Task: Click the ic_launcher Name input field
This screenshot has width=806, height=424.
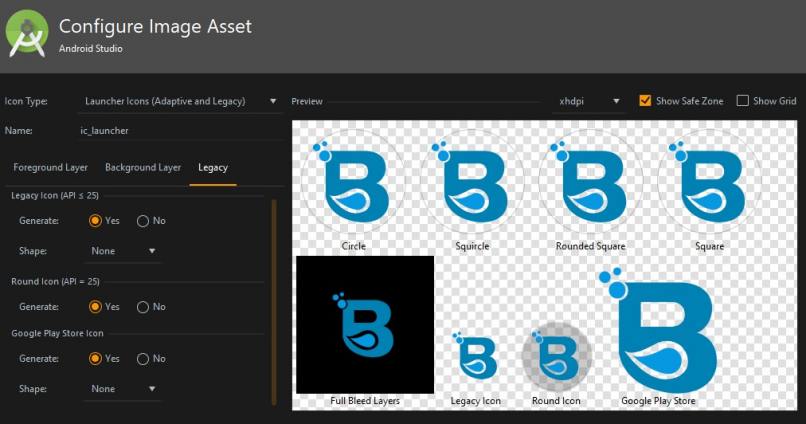Action: pyautogui.click(x=180, y=131)
